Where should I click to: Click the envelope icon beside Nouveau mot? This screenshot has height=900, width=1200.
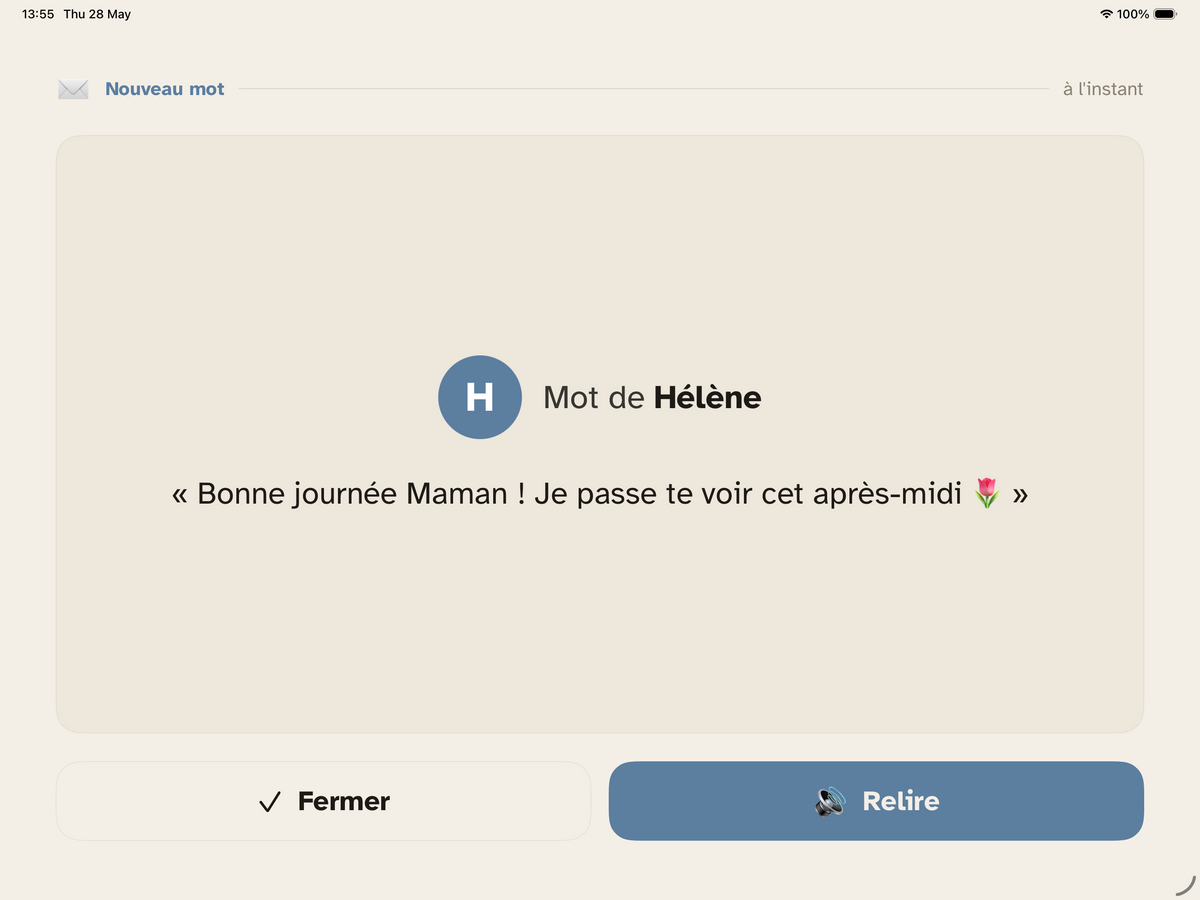click(73, 89)
